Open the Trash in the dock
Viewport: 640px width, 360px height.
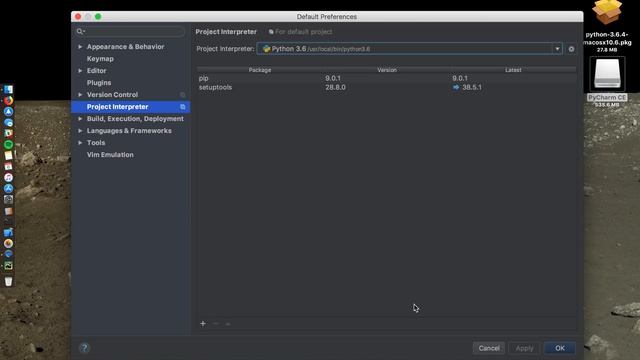(x=8, y=281)
